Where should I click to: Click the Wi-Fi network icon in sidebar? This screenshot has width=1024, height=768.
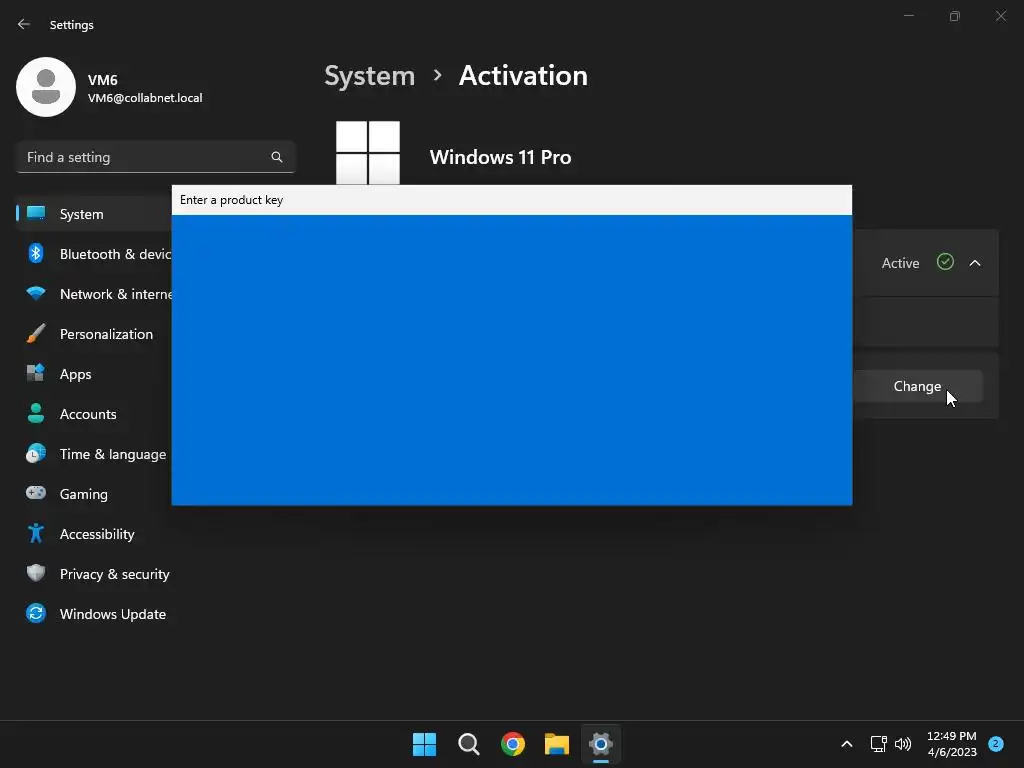click(x=36, y=293)
